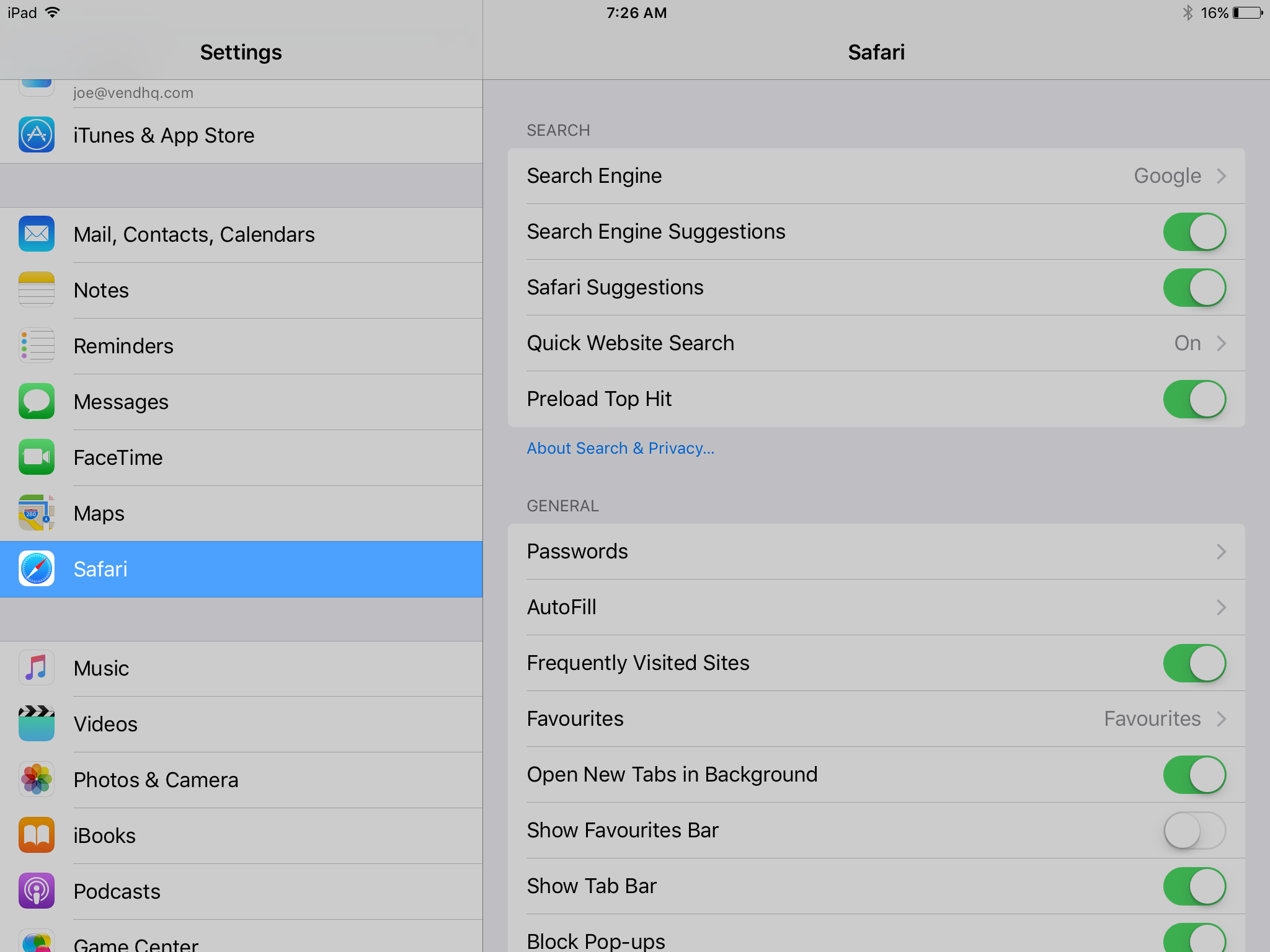Open the AutoFill settings row
The image size is (1270, 952).
[x=876, y=607]
